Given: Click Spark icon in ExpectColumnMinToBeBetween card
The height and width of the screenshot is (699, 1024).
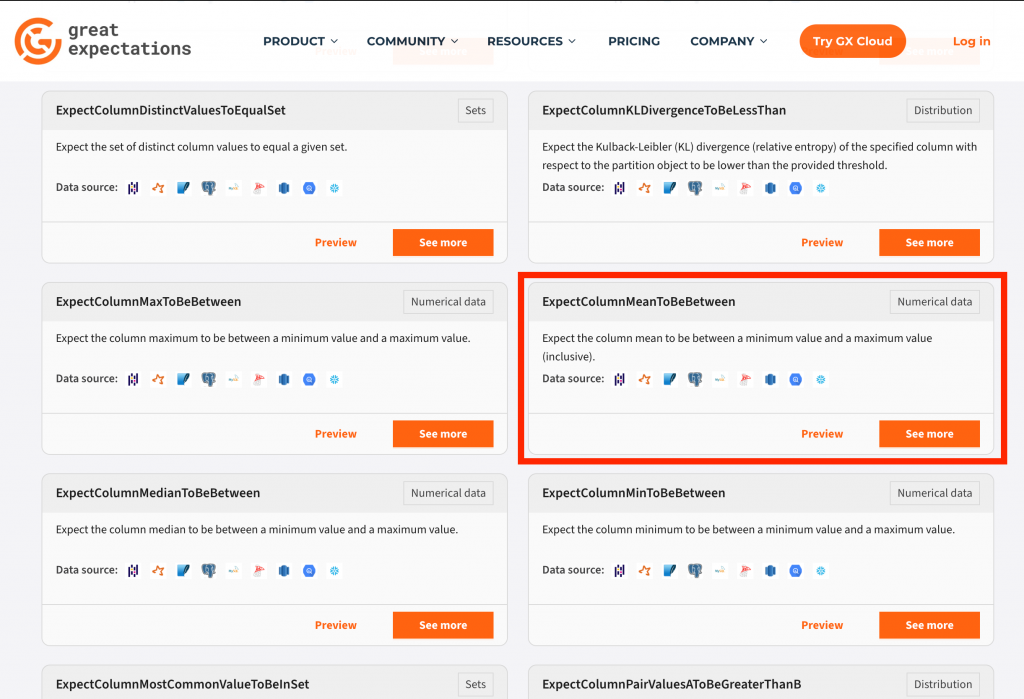Looking at the screenshot, I should point(645,570).
